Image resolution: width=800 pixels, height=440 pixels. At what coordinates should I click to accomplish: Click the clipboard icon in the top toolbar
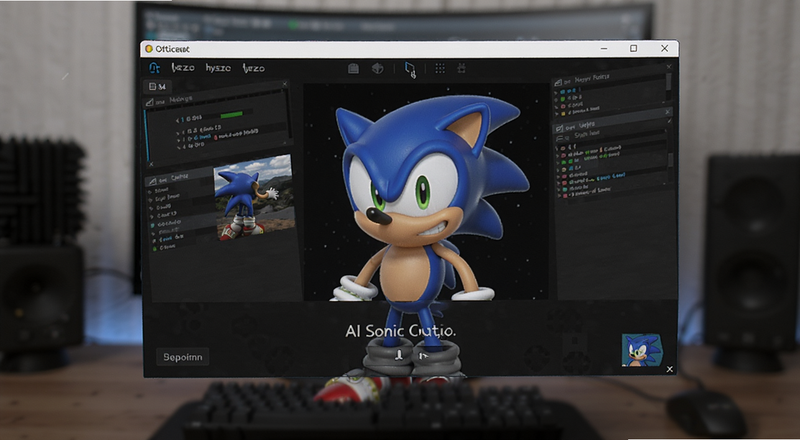(353, 68)
